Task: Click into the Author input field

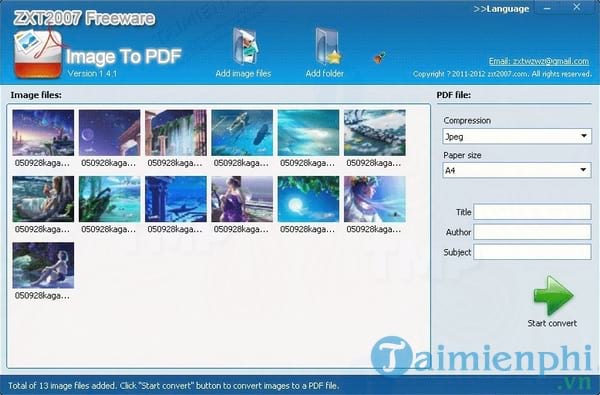Action: (532, 232)
